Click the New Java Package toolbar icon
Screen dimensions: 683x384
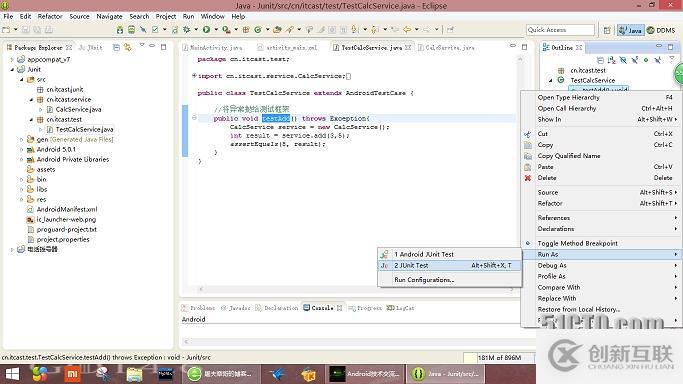(x=246, y=30)
